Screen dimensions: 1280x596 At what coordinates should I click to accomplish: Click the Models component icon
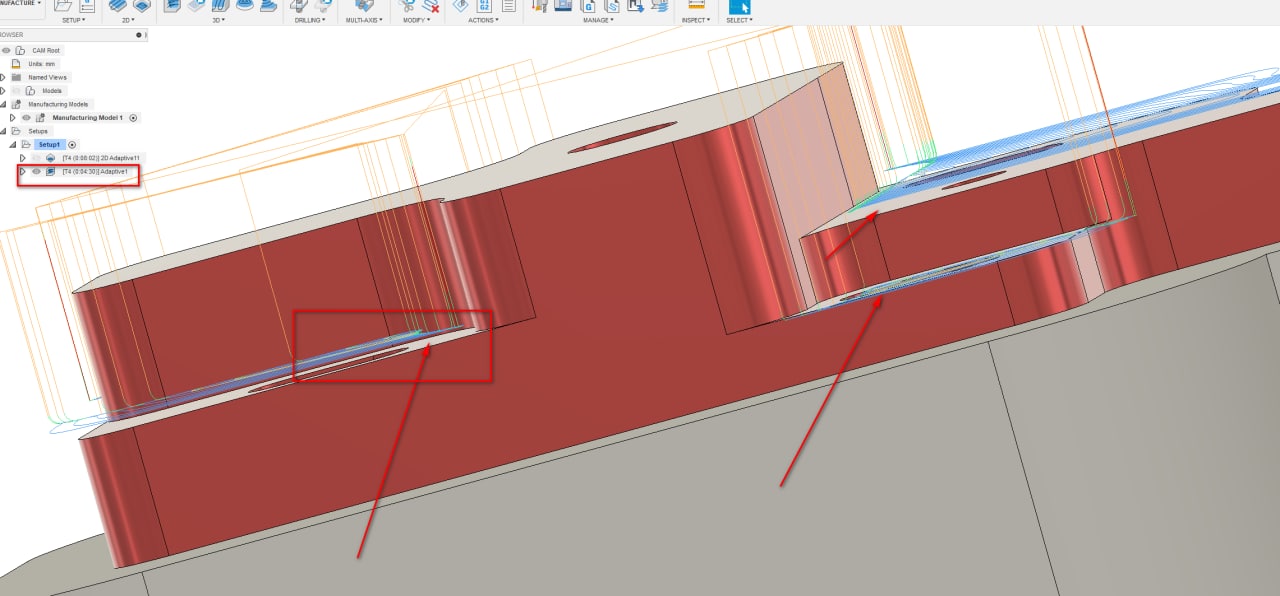(30, 91)
